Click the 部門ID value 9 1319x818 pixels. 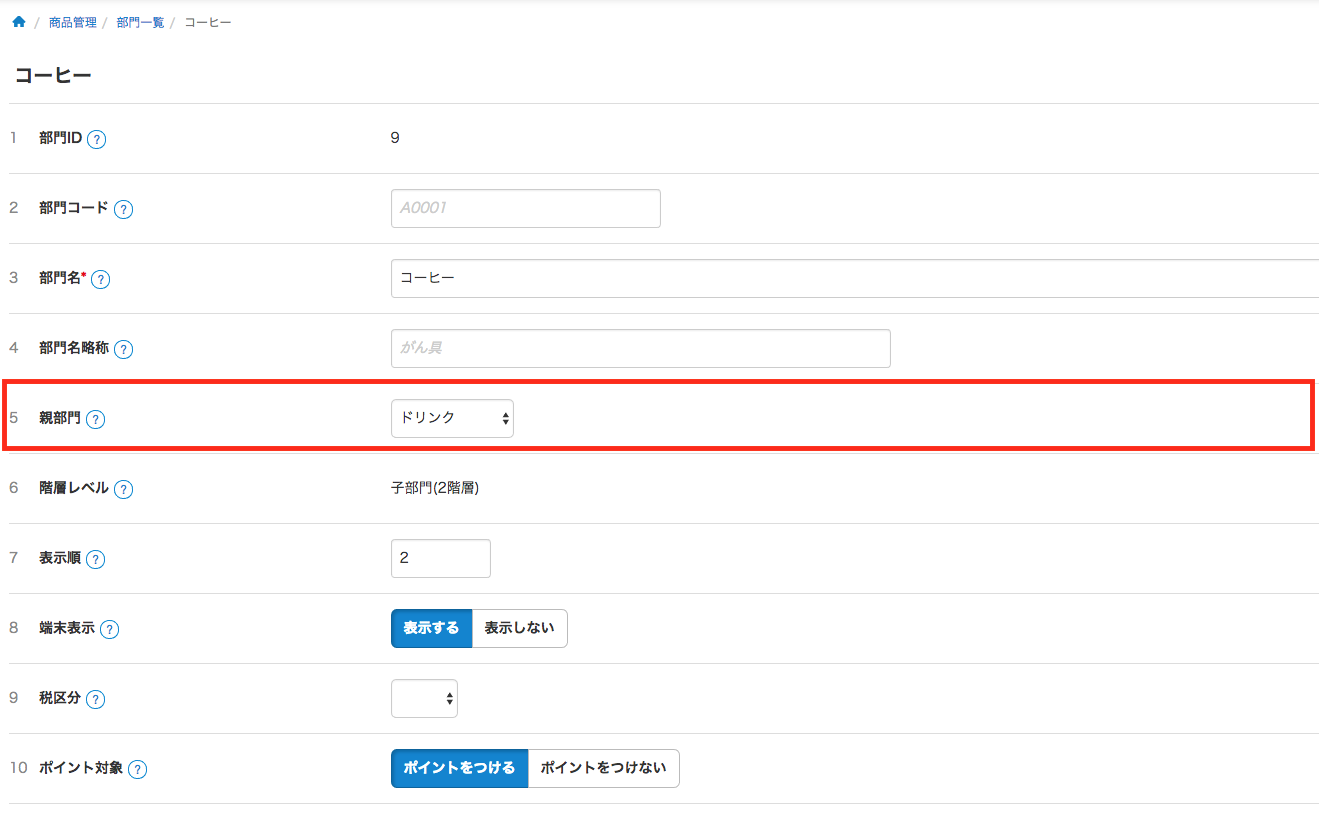[395, 138]
